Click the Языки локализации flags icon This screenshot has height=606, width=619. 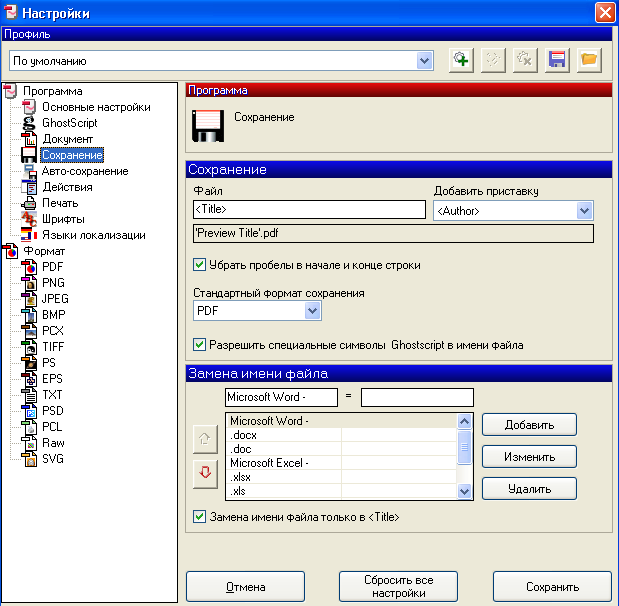[x=29, y=235]
